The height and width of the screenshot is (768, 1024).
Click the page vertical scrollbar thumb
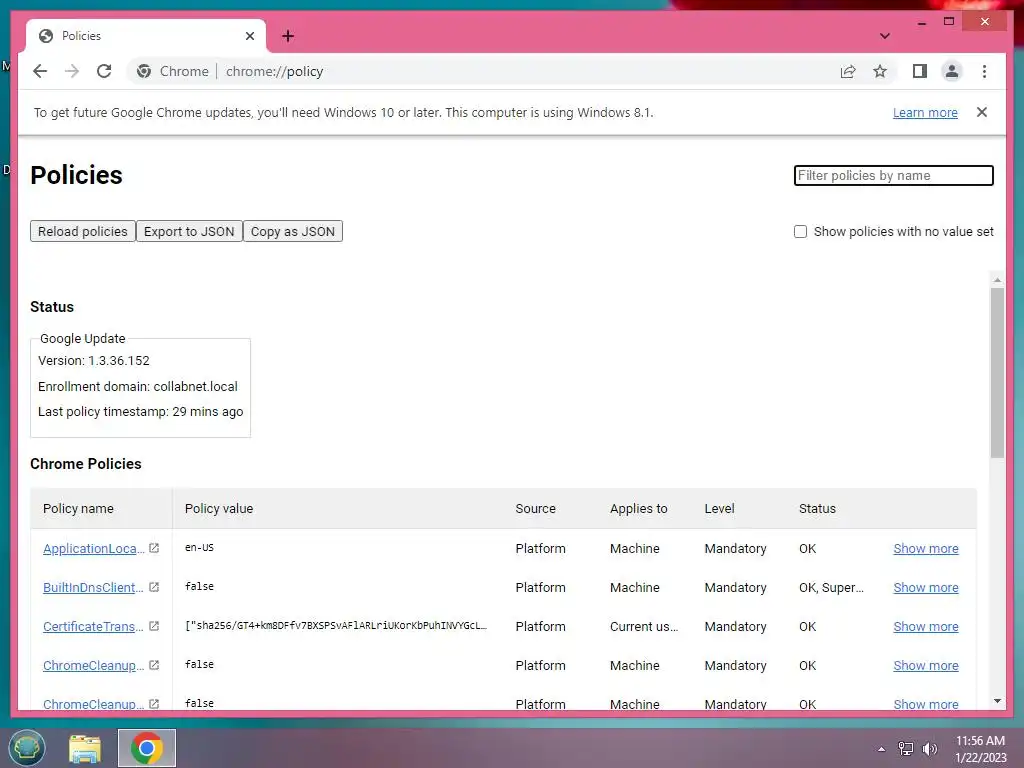click(x=997, y=372)
